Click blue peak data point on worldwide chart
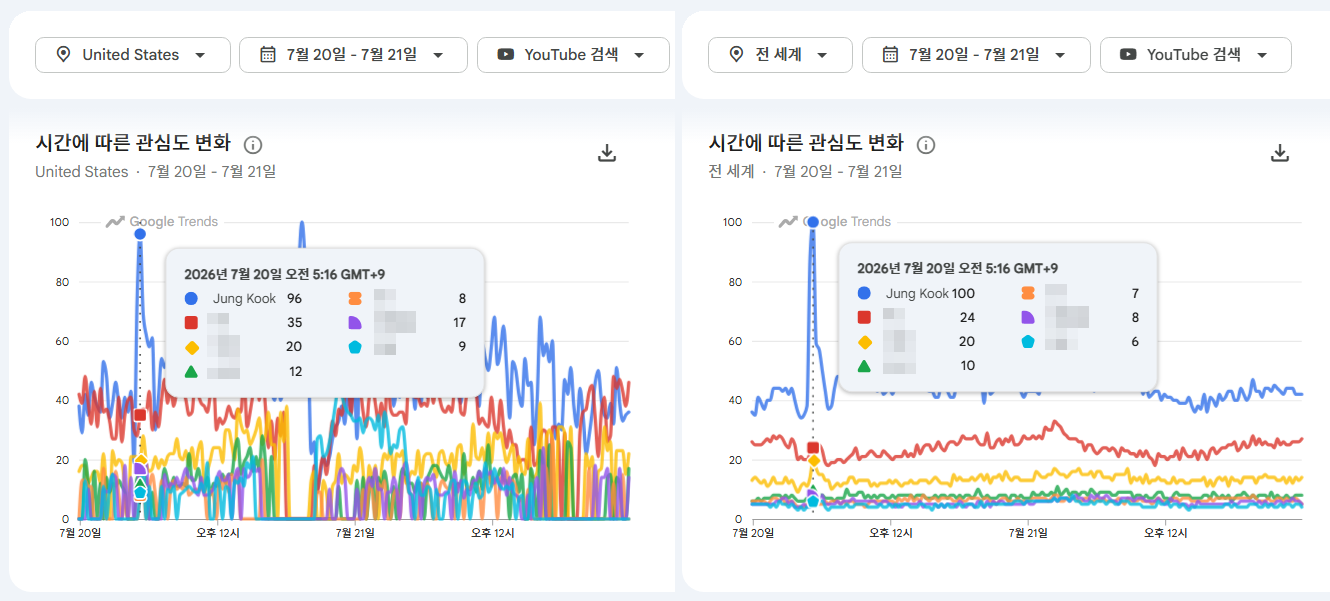Viewport: 1330px width, 601px height. (813, 222)
